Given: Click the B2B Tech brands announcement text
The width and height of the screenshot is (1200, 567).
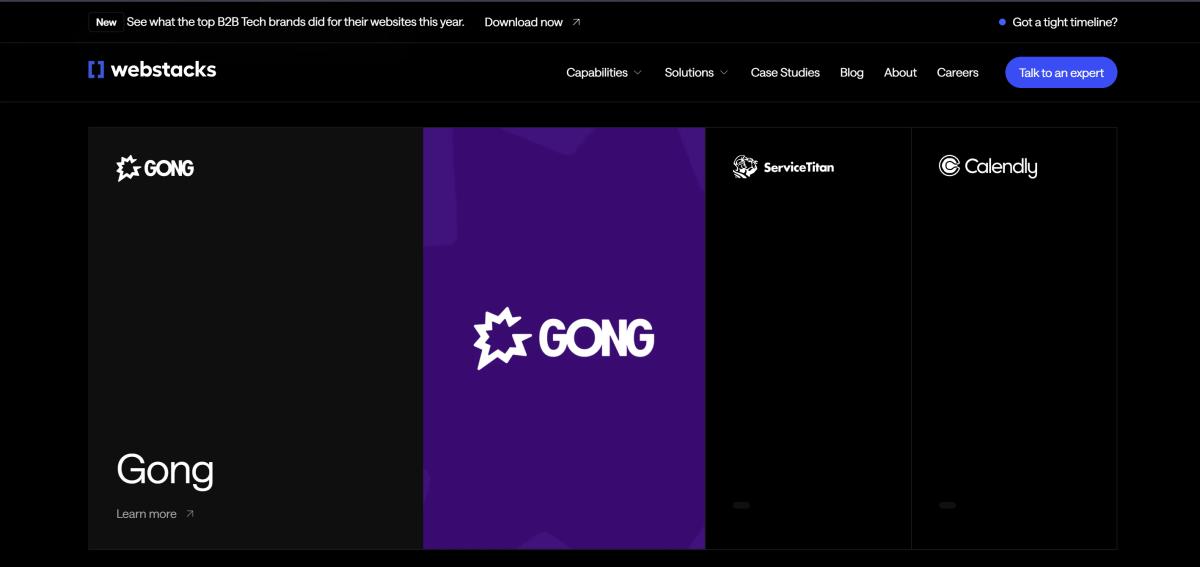Looking at the screenshot, I should tap(295, 22).
